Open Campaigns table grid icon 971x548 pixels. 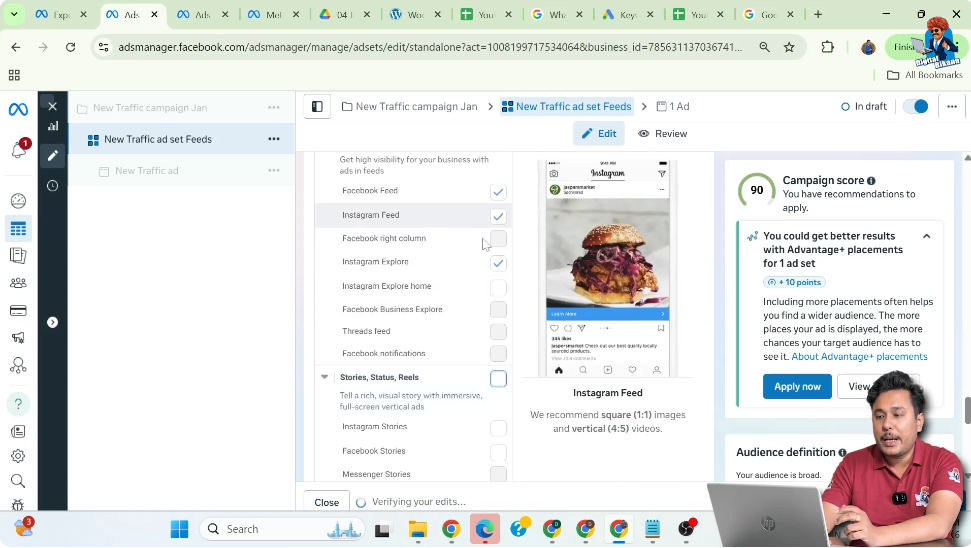(18, 228)
